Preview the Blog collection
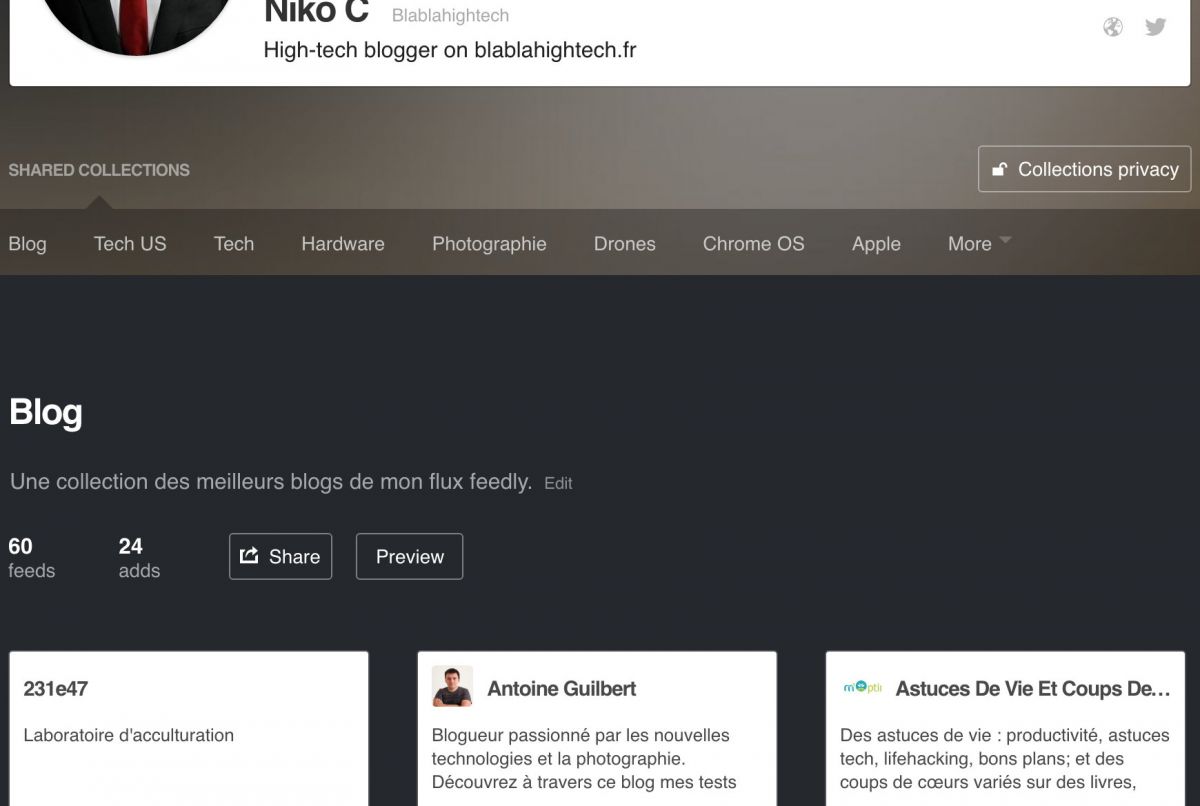The image size is (1200, 806). (409, 556)
